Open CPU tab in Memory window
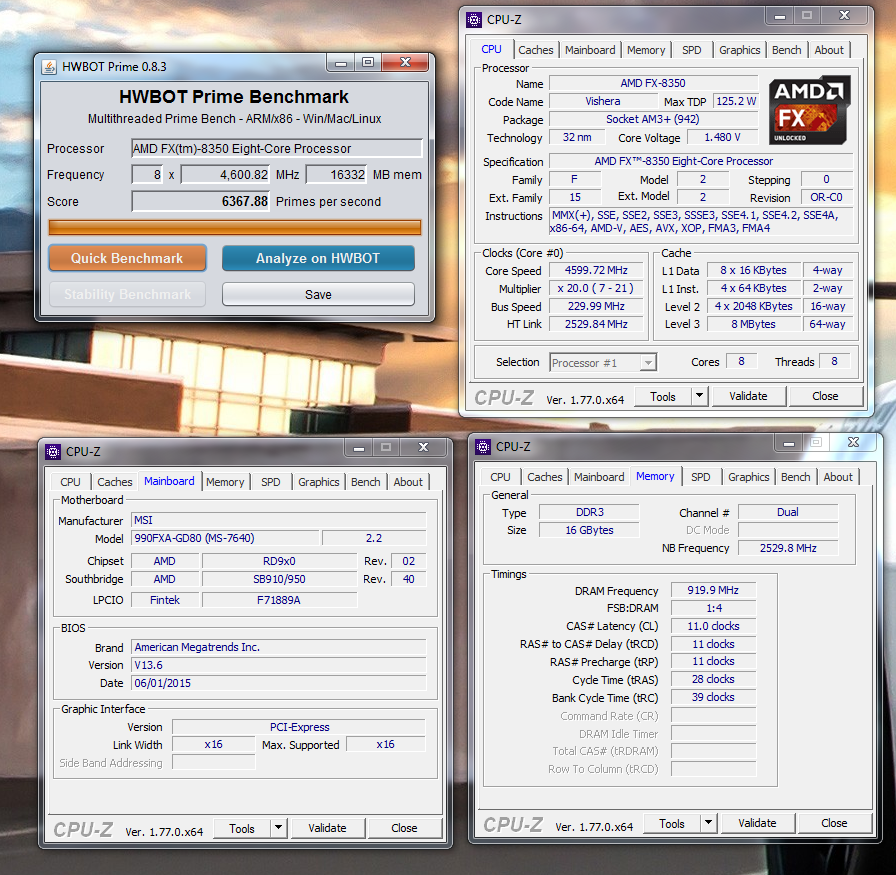The height and width of the screenshot is (875, 896). [500, 477]
